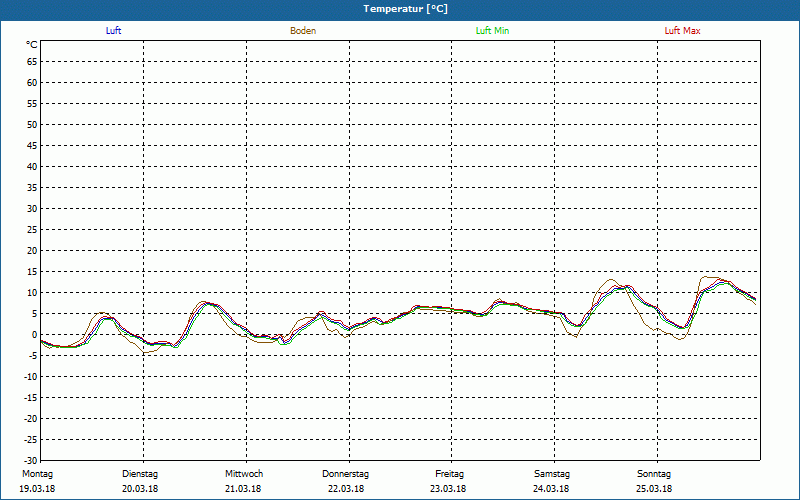
Task: Click the red Luft Max legend label
Action: click(x=682, y=31)
